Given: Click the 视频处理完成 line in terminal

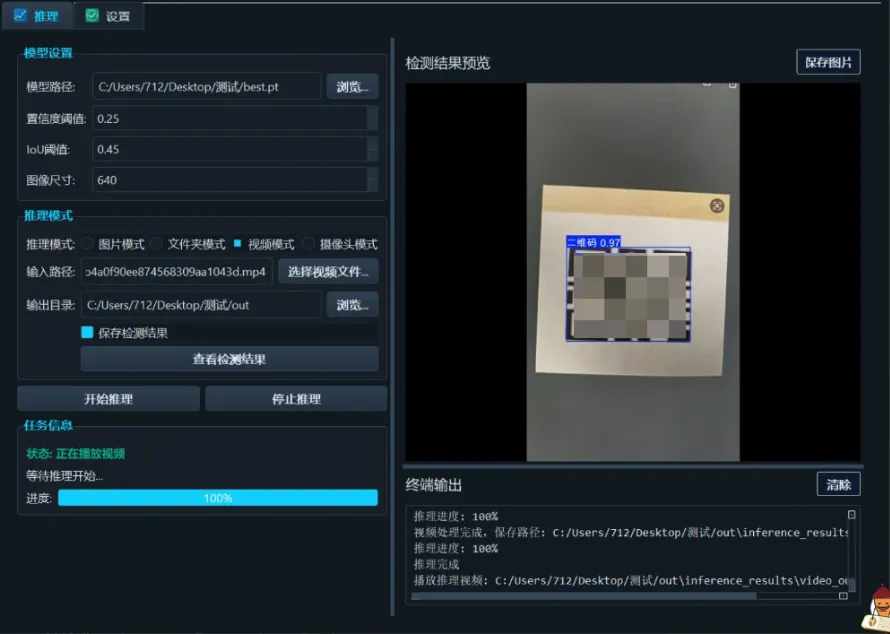Looking at the screenshot, I should pyautogui.click(x=631, y=532).
